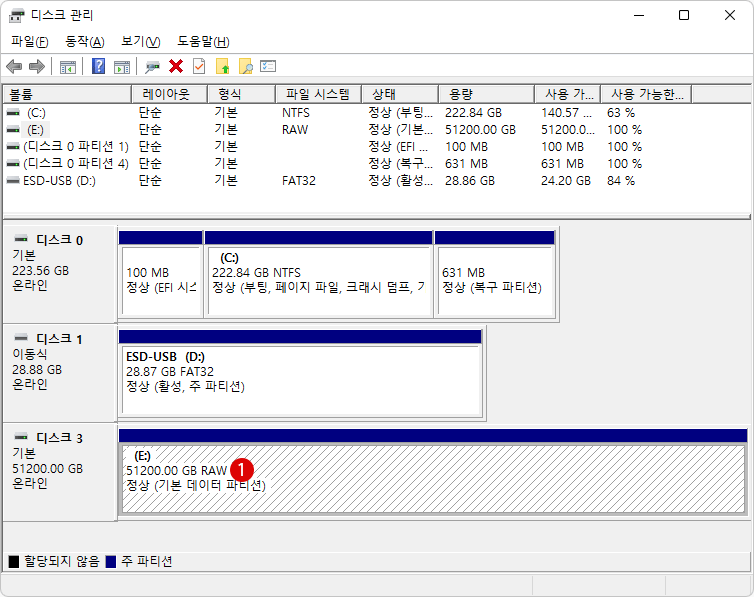The image size is (754, 597).
Task: Open Help via blue question mark icon
Action: 99,66
